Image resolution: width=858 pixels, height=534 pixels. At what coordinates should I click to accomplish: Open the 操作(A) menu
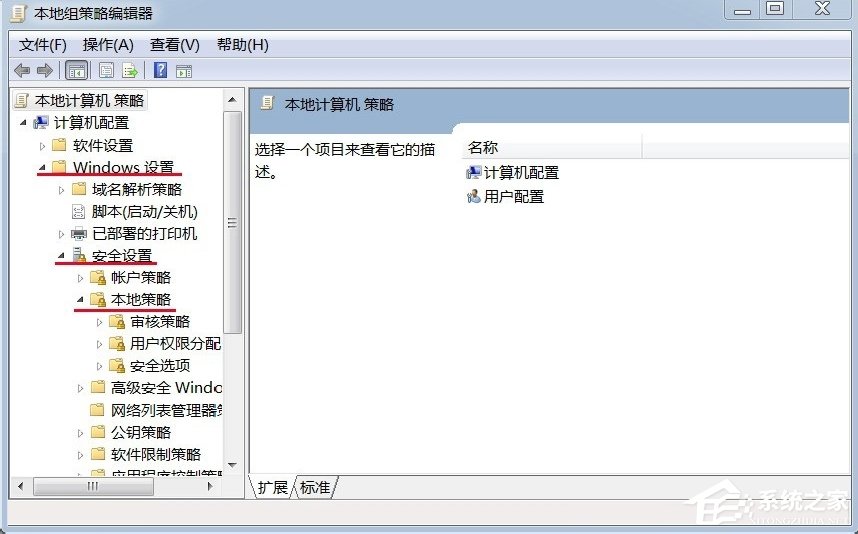pos(108,45)
